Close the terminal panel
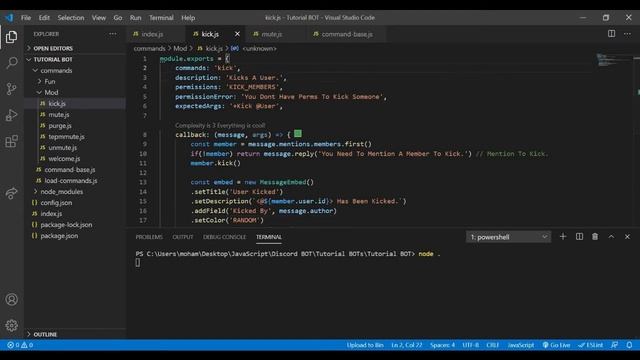 (x=627, y=237)
